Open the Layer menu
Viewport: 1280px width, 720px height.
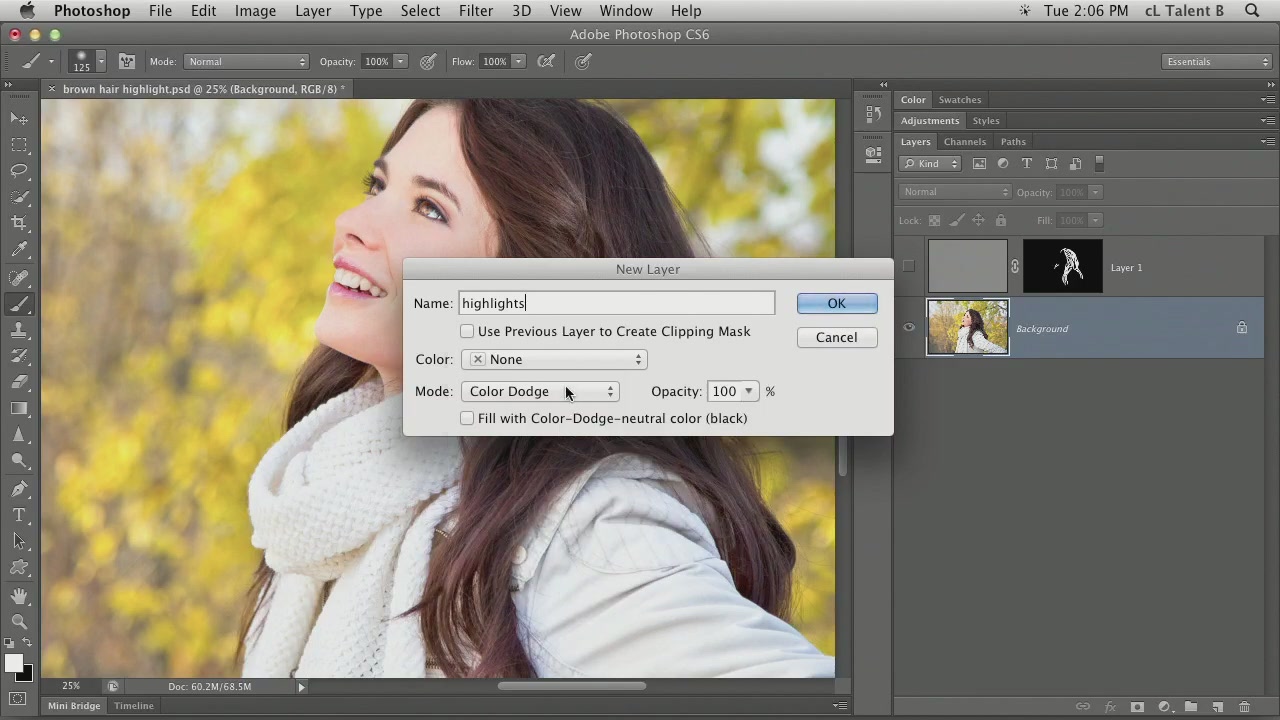pyautogui.click(x=313, y=11)
